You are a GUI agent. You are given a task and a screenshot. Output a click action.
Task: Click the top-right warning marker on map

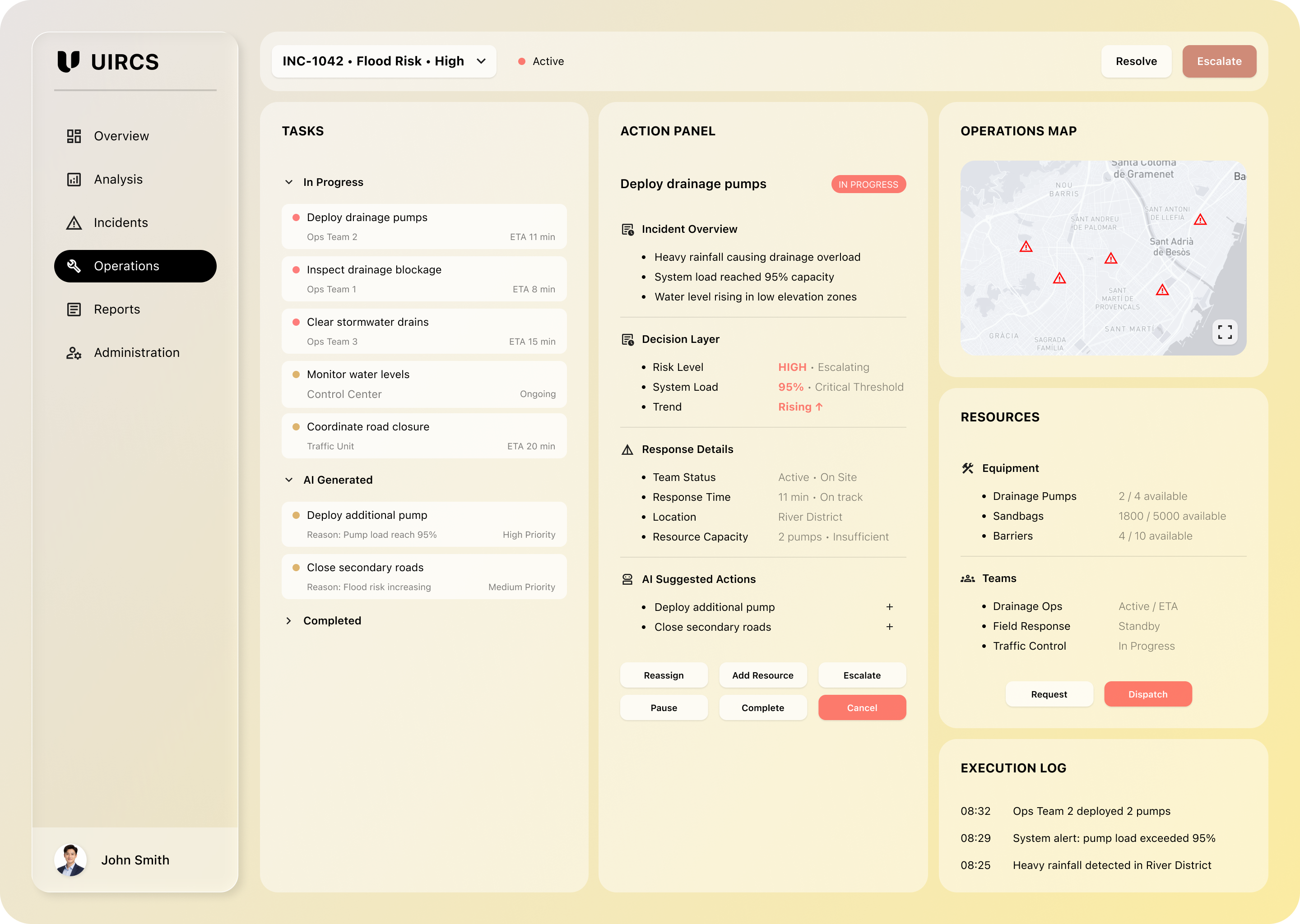click(x=1200, y=220)
